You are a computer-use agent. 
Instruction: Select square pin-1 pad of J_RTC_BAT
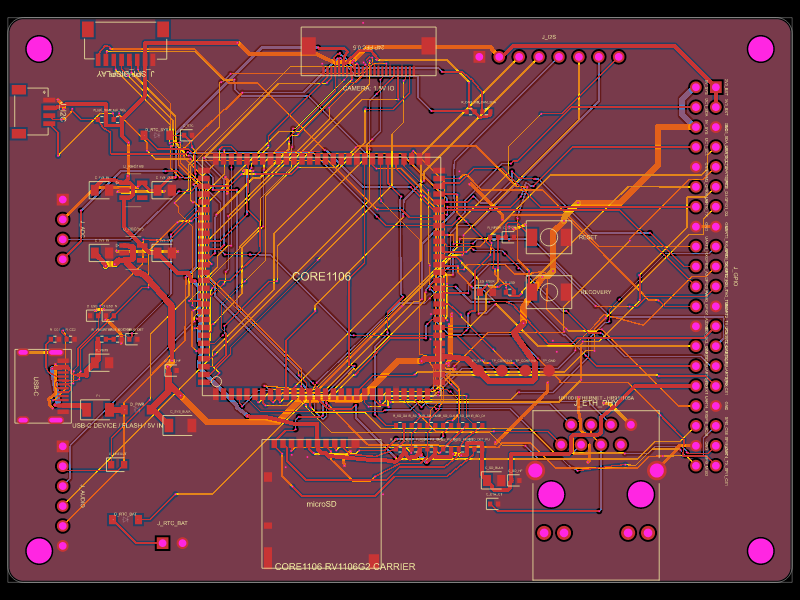[x=163, y=543]
